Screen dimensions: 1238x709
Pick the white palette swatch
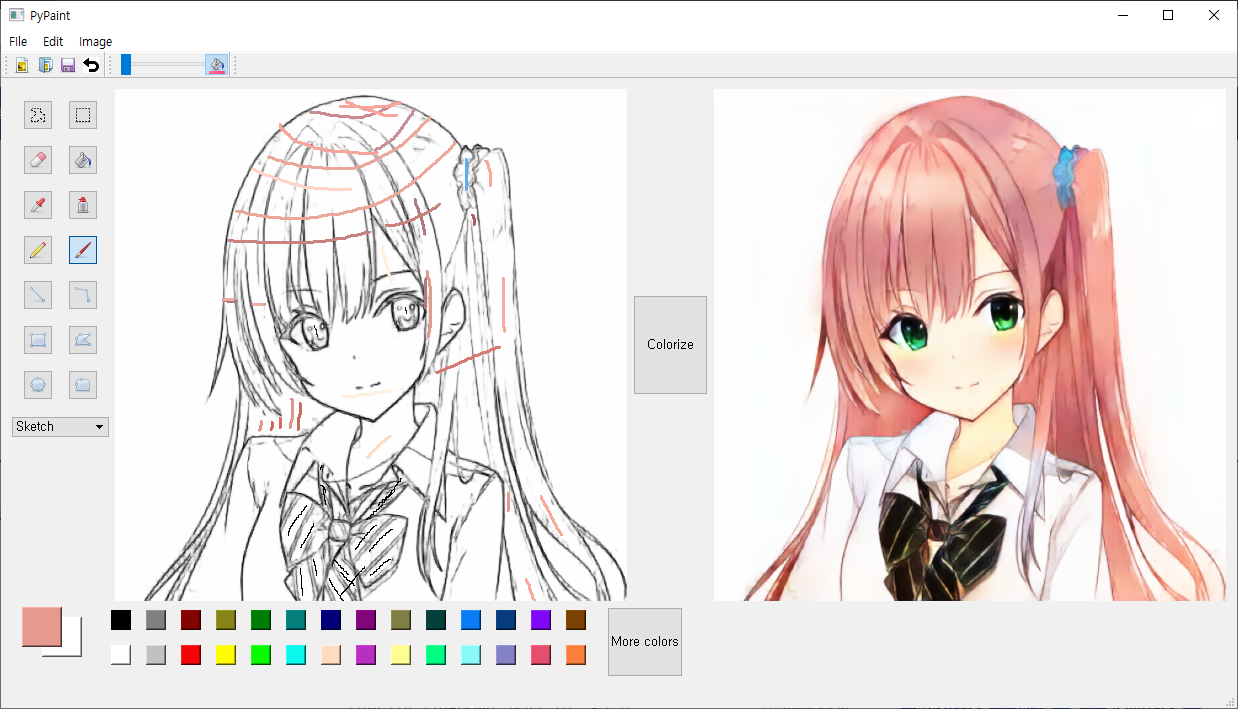[121, 655]
